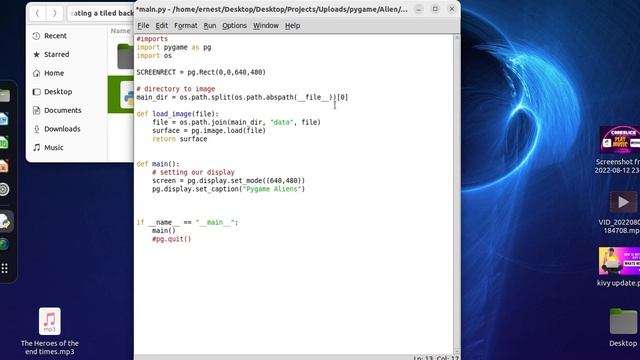Click the Music note icon

click(36, 147)
